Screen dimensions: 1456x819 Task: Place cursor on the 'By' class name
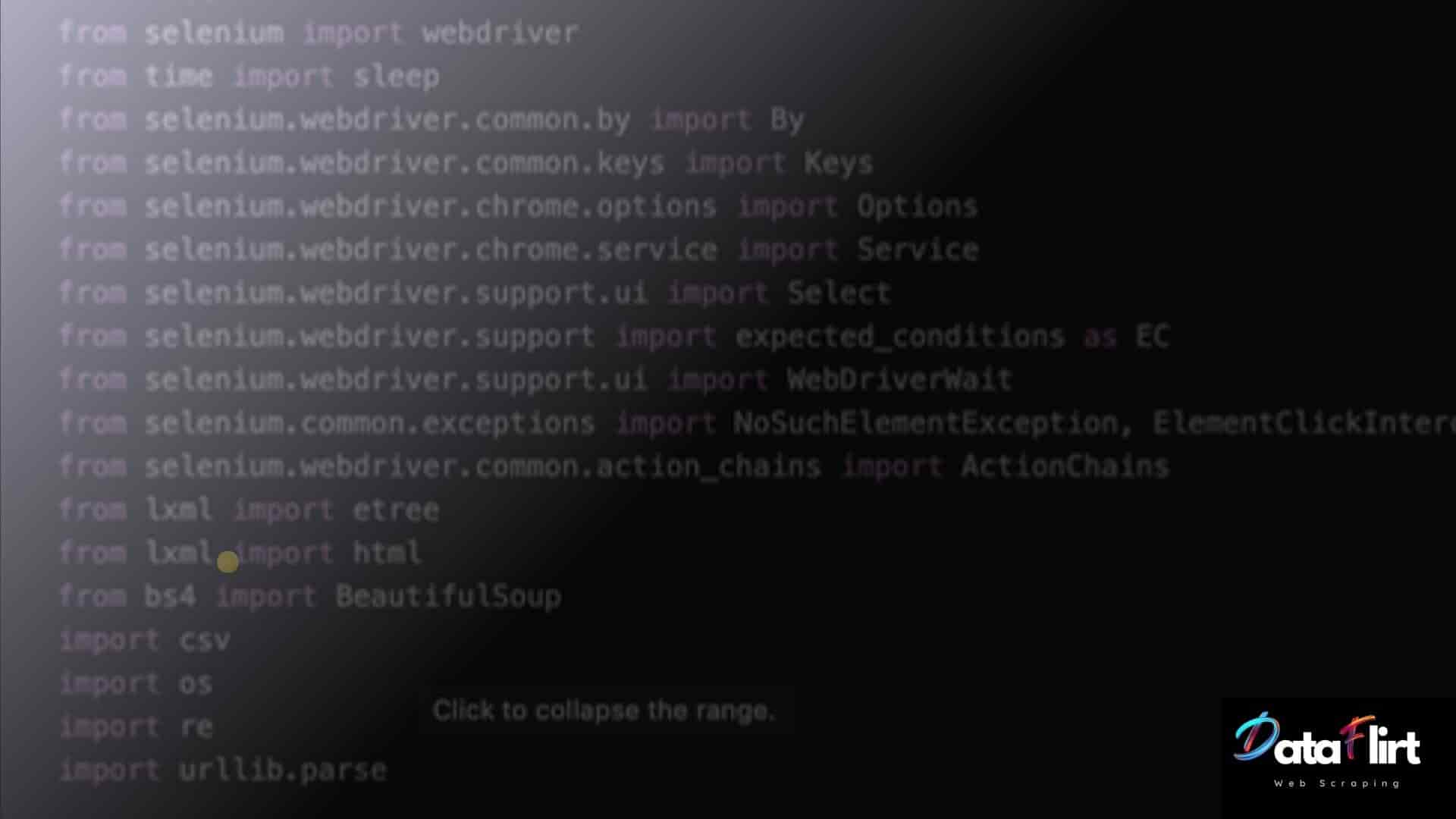click(x=786, y=120)
